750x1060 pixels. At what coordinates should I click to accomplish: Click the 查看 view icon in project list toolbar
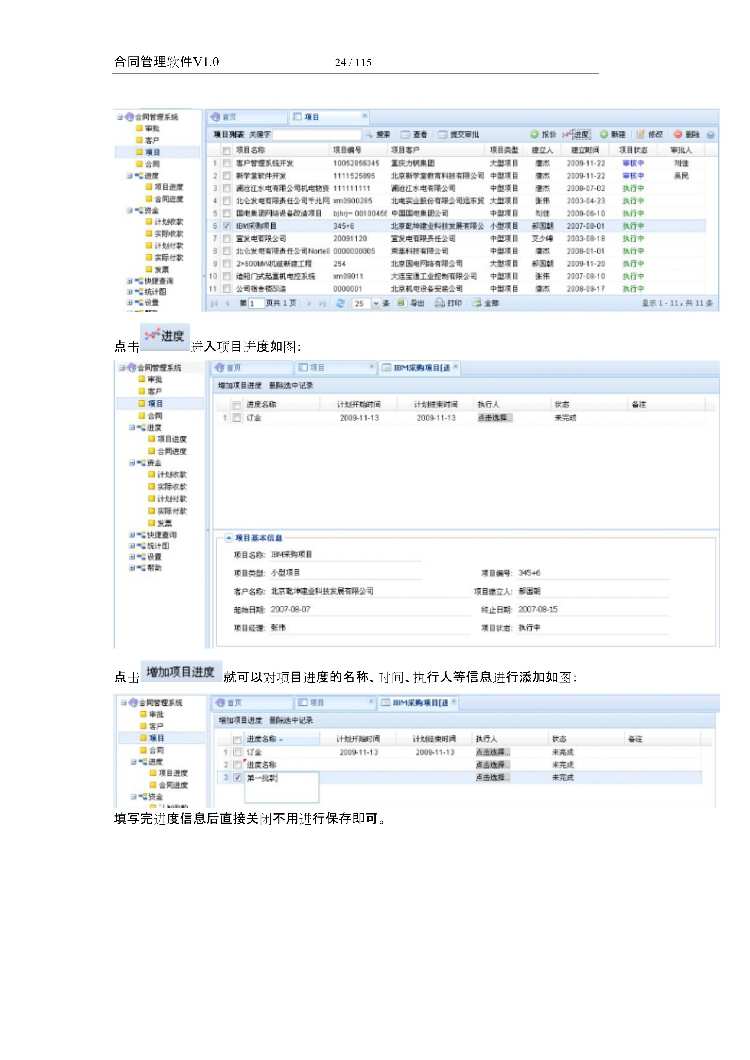[405, 135]
